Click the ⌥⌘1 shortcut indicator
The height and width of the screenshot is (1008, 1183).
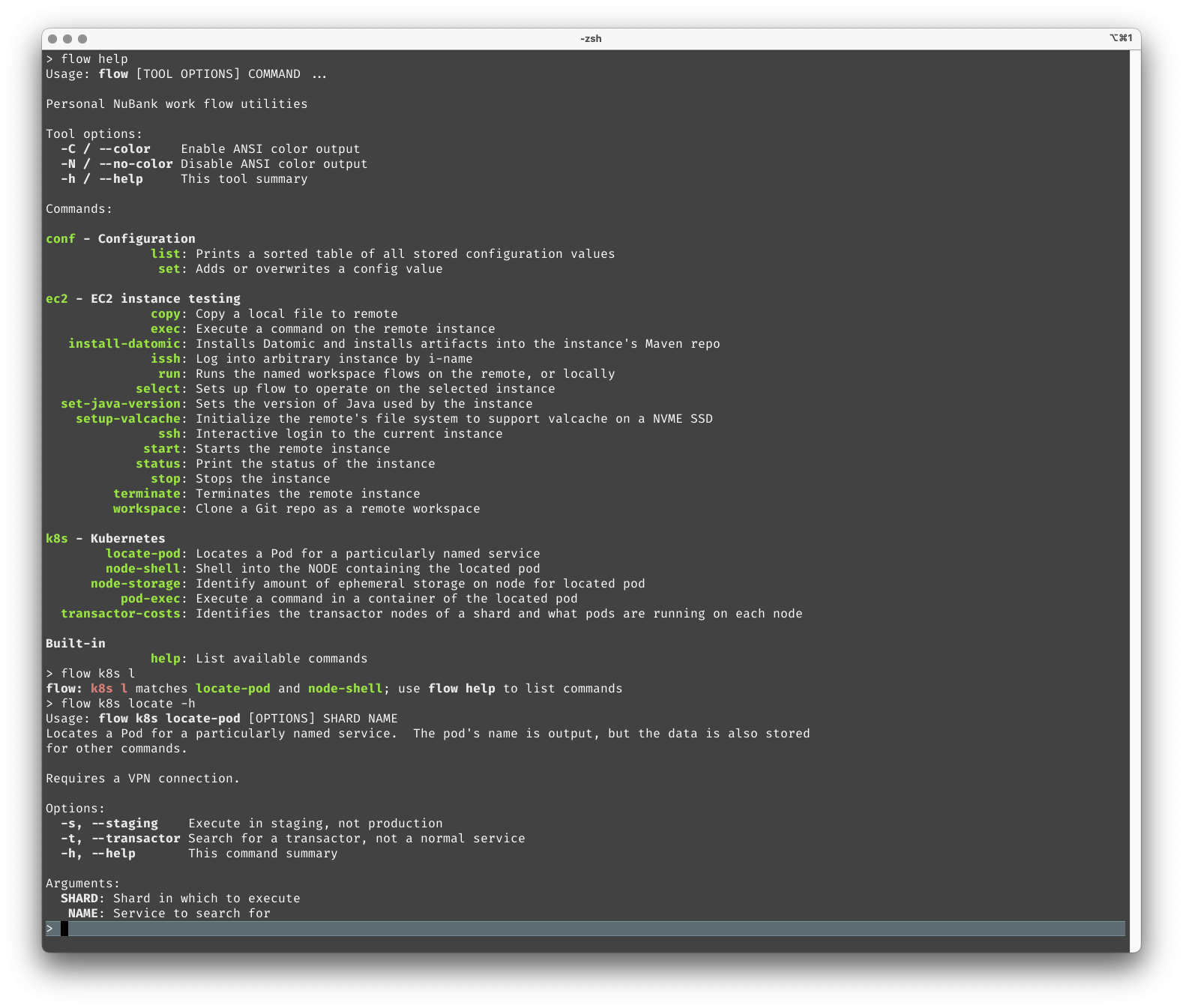point(1121,38)
